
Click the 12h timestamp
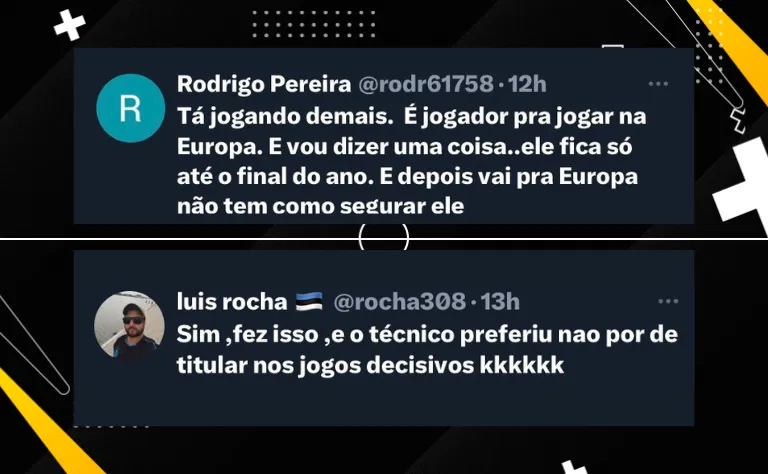(527, 84)
